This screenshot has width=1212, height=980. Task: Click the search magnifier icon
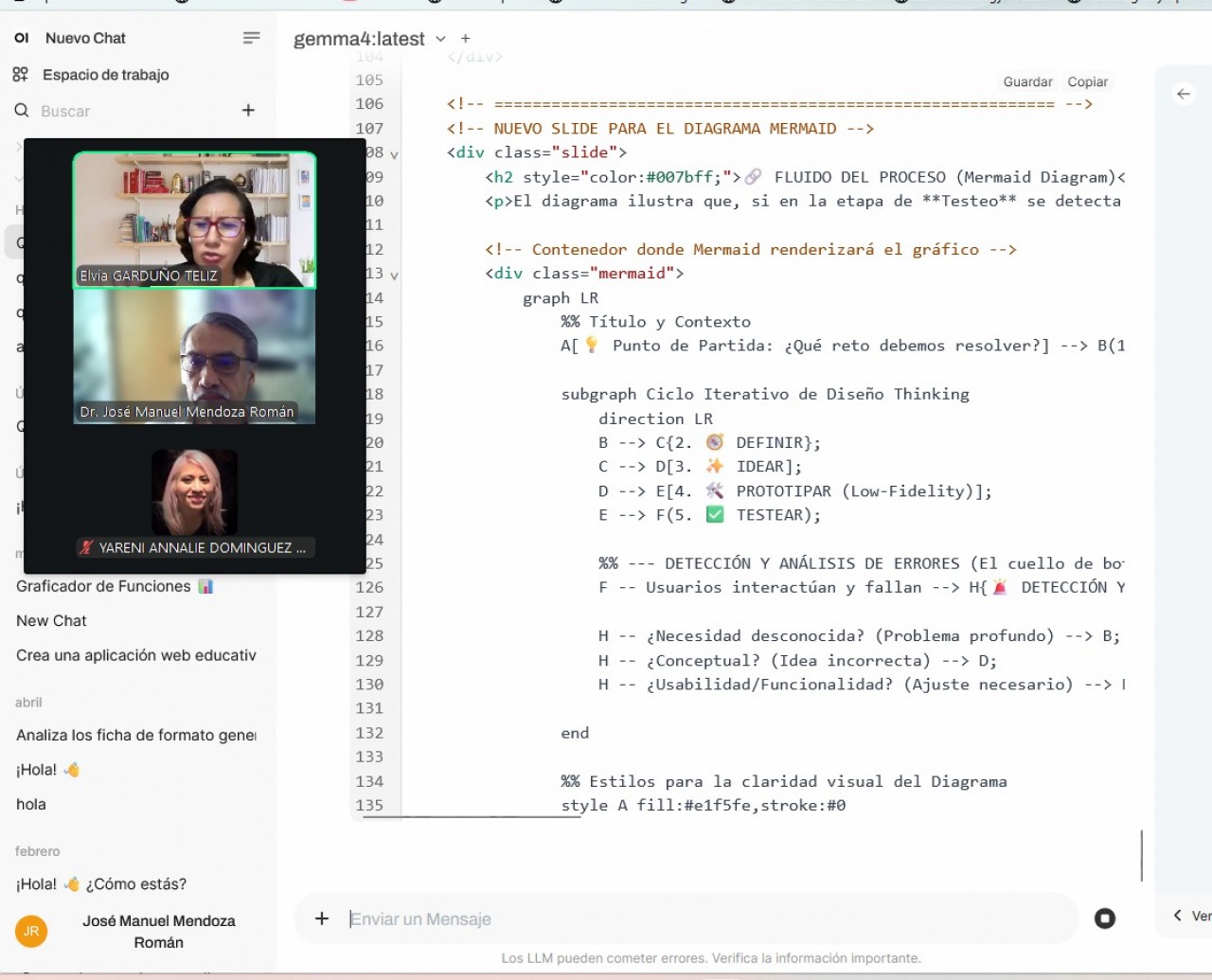coord(22,111)
